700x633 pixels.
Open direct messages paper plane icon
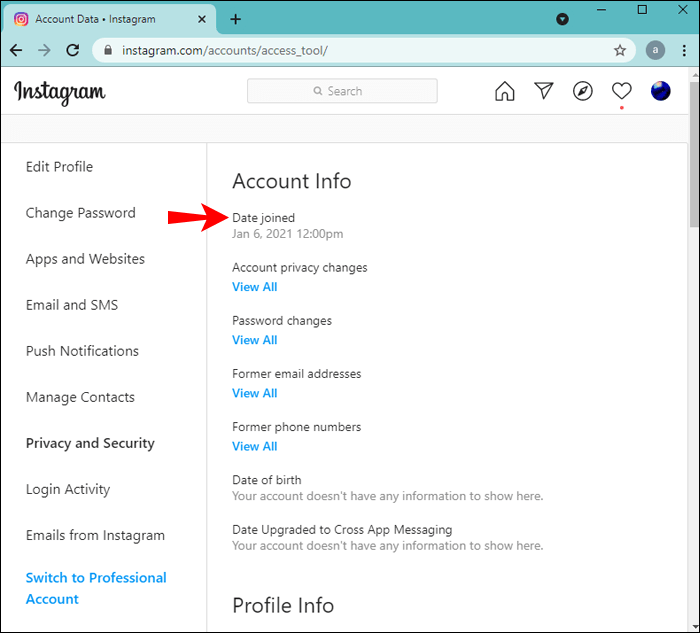pyautogui.click(x=544, y=91)
